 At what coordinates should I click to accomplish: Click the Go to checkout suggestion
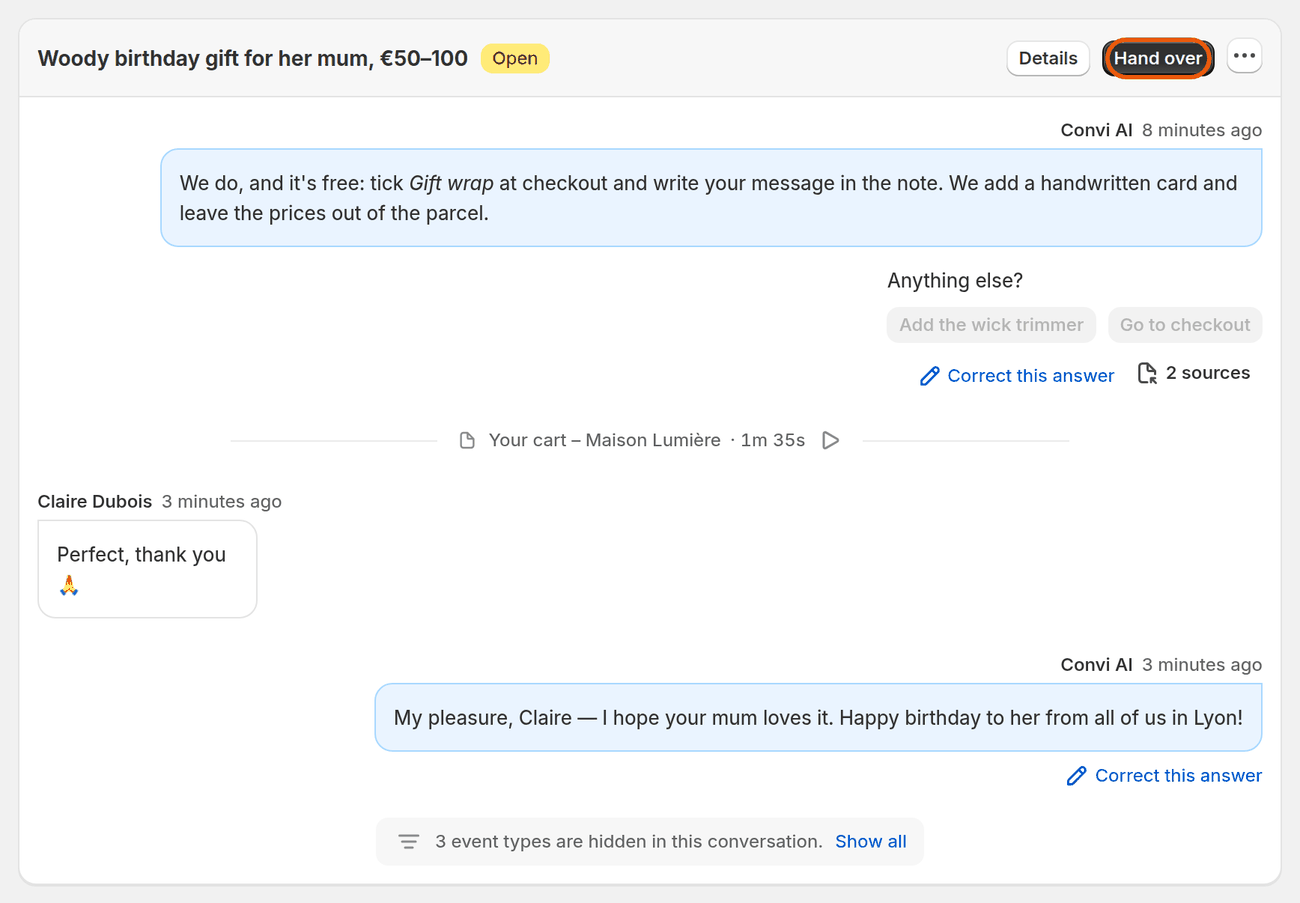click(x=1185, y=325)
